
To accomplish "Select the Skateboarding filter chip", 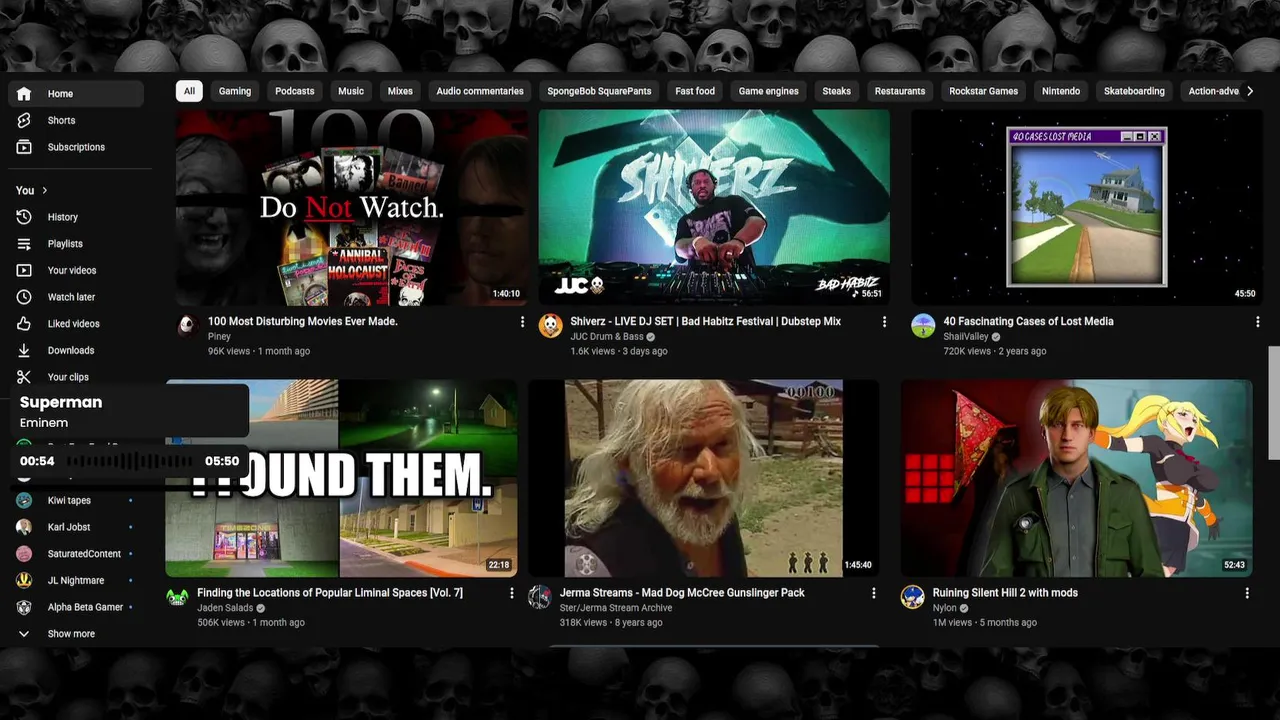I will click(x=1134, y=91).
